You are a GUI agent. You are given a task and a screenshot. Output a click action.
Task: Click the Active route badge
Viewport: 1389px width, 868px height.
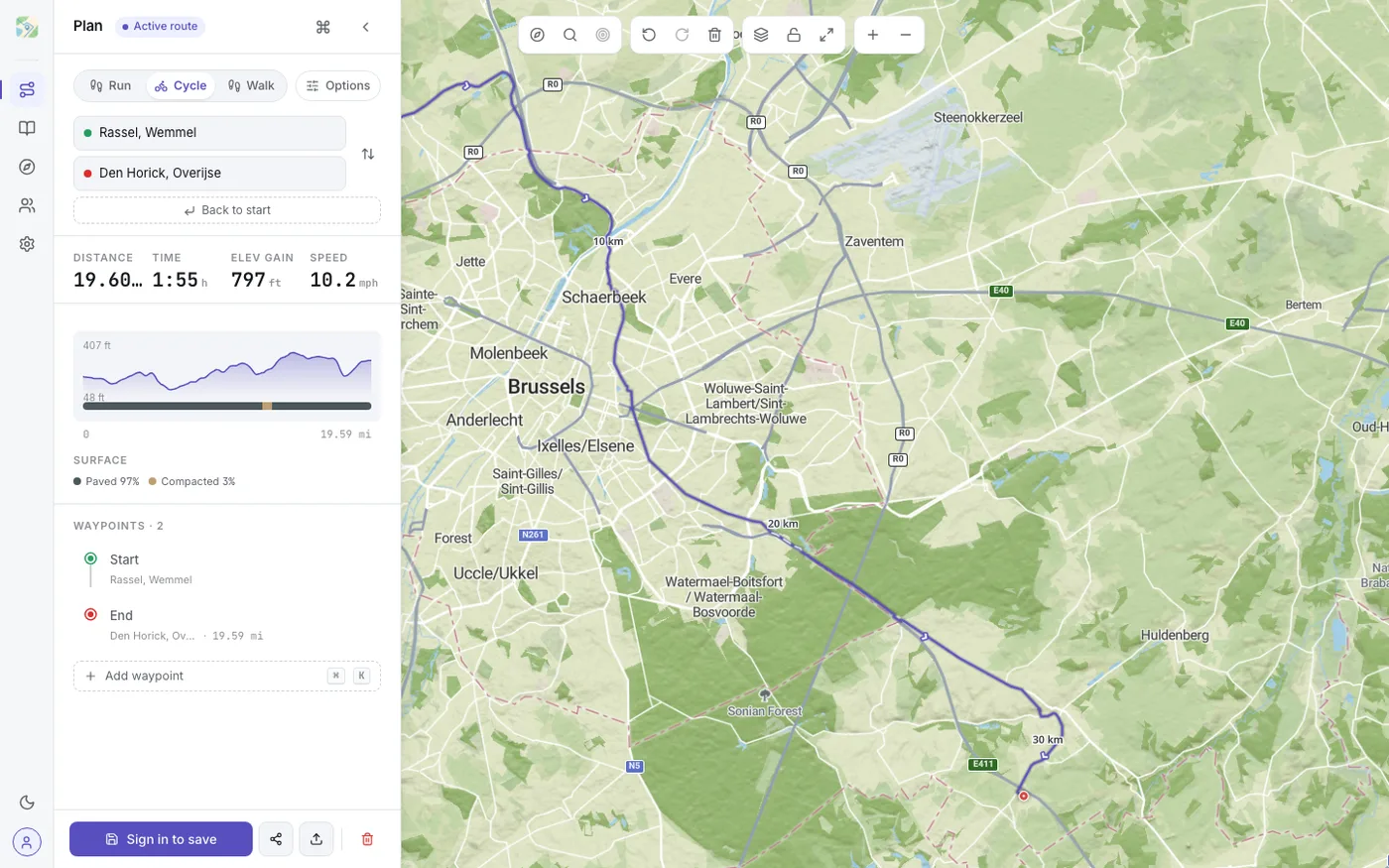(x=160, y=27)
